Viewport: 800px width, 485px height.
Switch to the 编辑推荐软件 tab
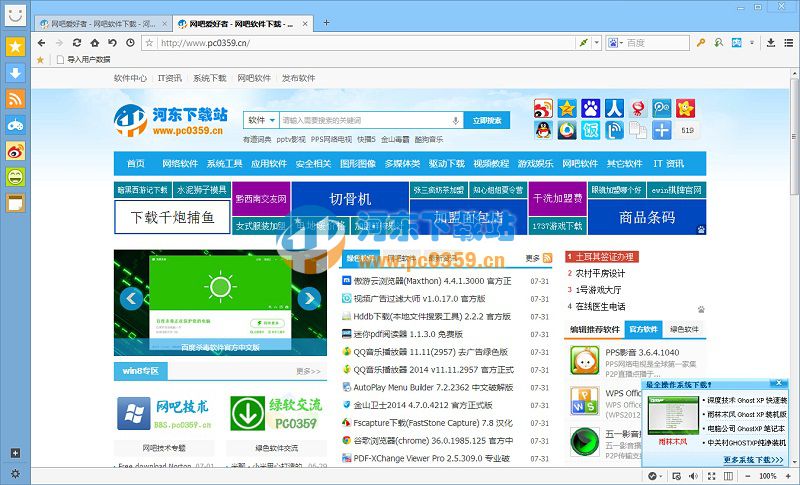594,329
